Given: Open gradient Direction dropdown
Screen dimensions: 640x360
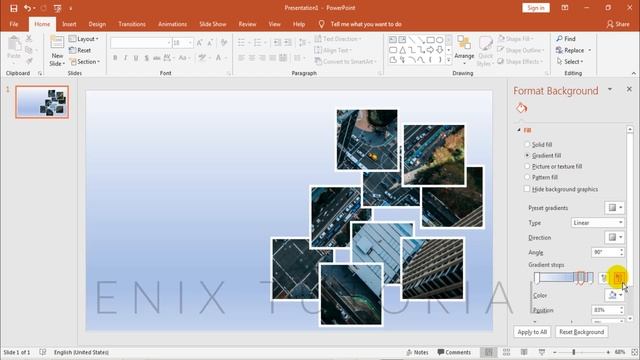Looking at the screenshot, I should point(614,237).
